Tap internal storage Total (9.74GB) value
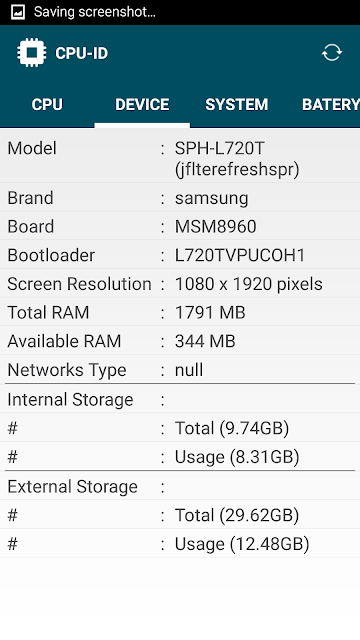 pos(231,428)
